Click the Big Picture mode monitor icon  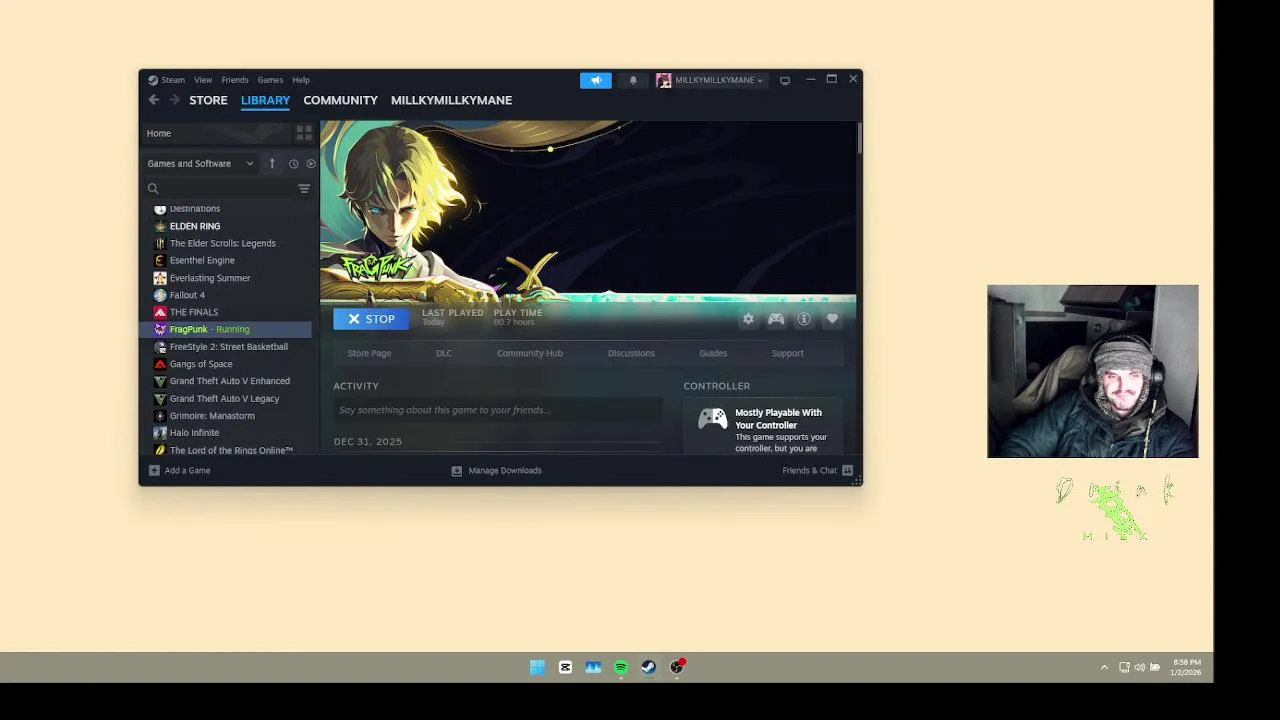pos(785,80)
